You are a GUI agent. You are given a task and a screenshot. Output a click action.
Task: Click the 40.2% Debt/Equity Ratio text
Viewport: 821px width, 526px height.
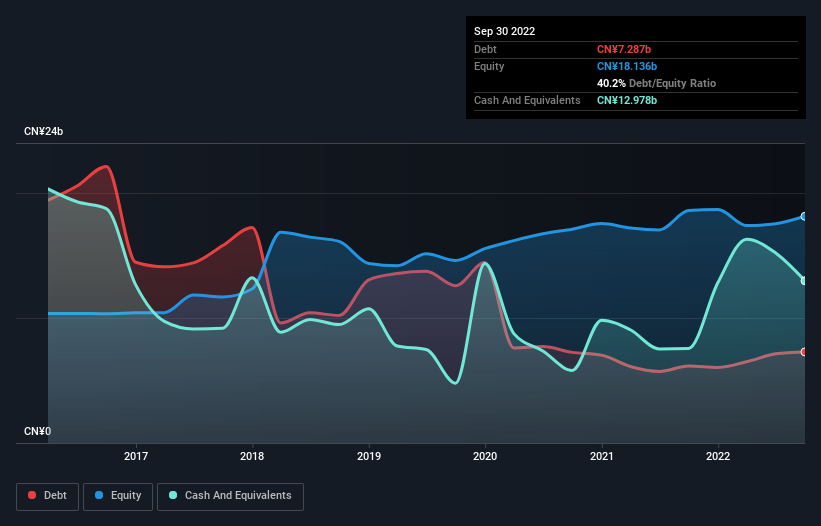coord(656,83)
